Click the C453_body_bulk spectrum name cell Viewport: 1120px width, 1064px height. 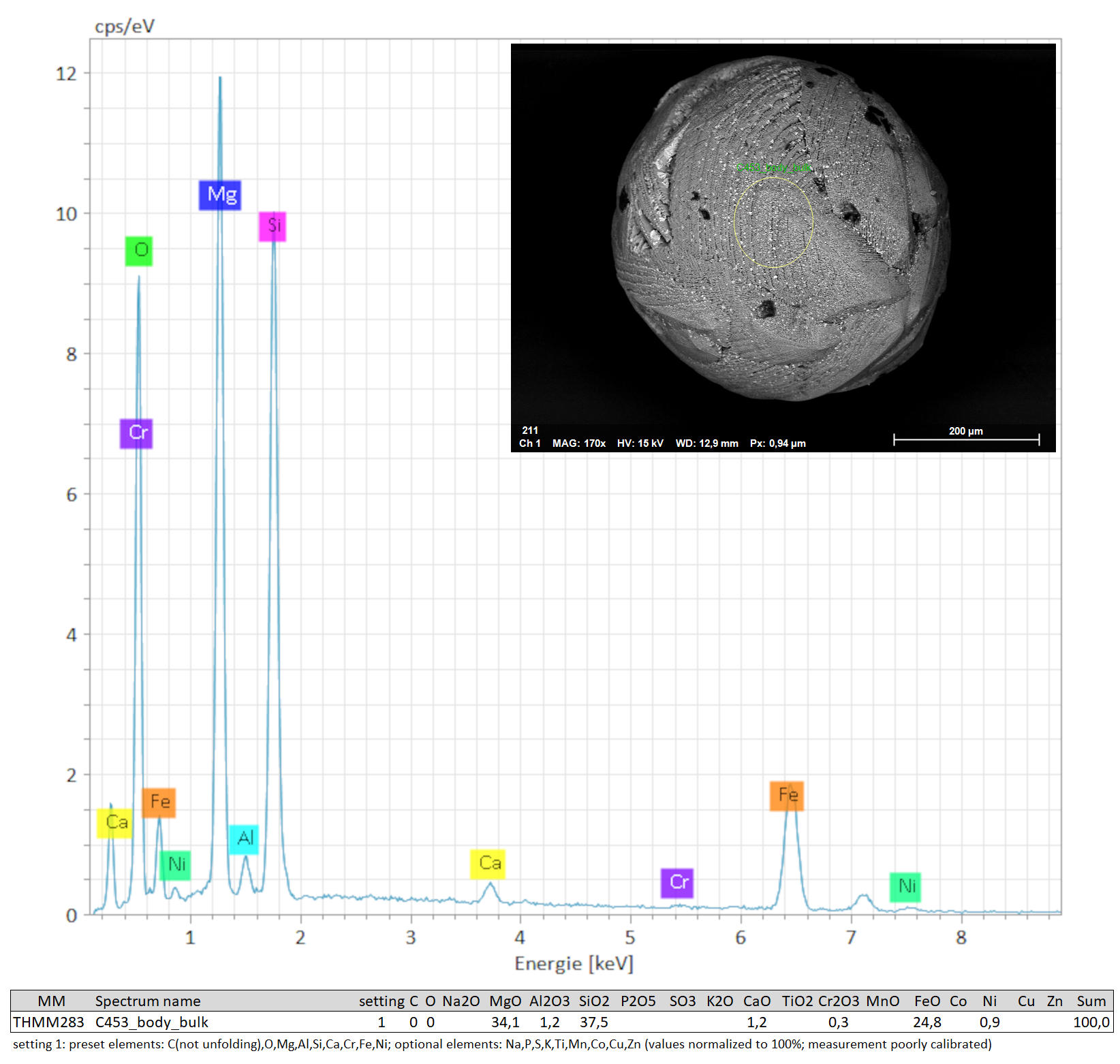click(x=151, y=1022)
